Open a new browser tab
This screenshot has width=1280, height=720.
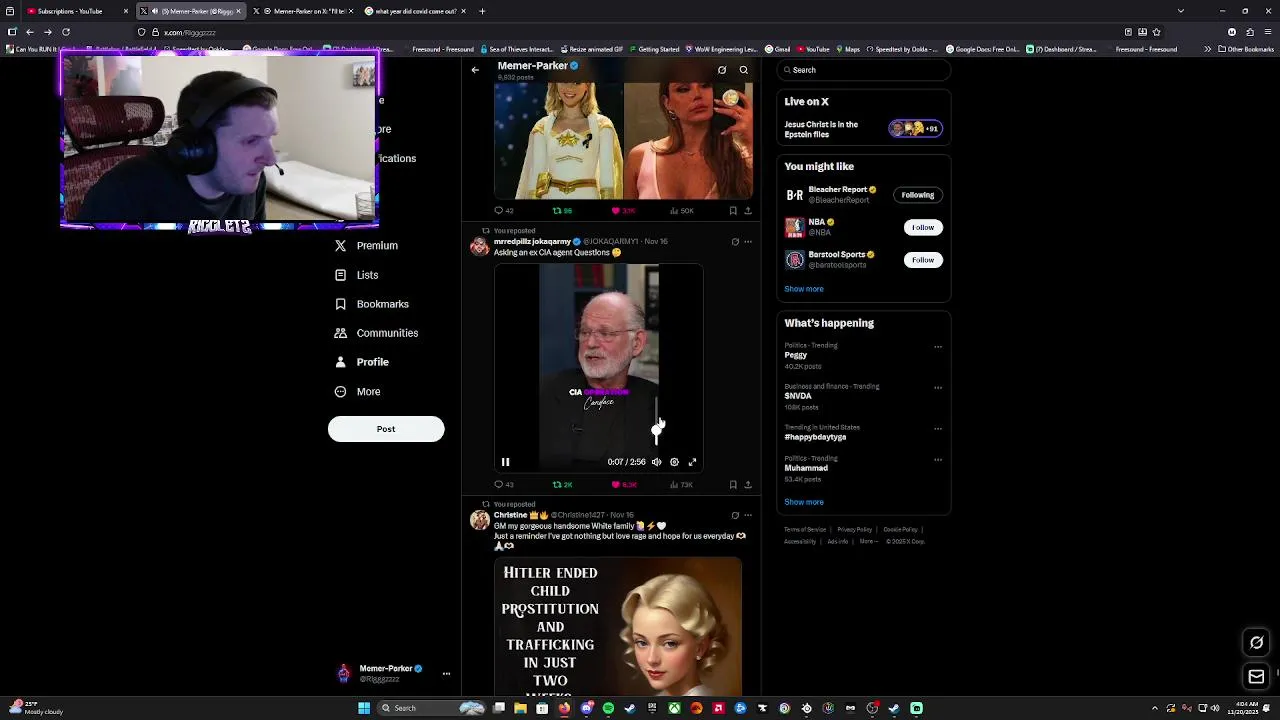[x=482, y=11]
